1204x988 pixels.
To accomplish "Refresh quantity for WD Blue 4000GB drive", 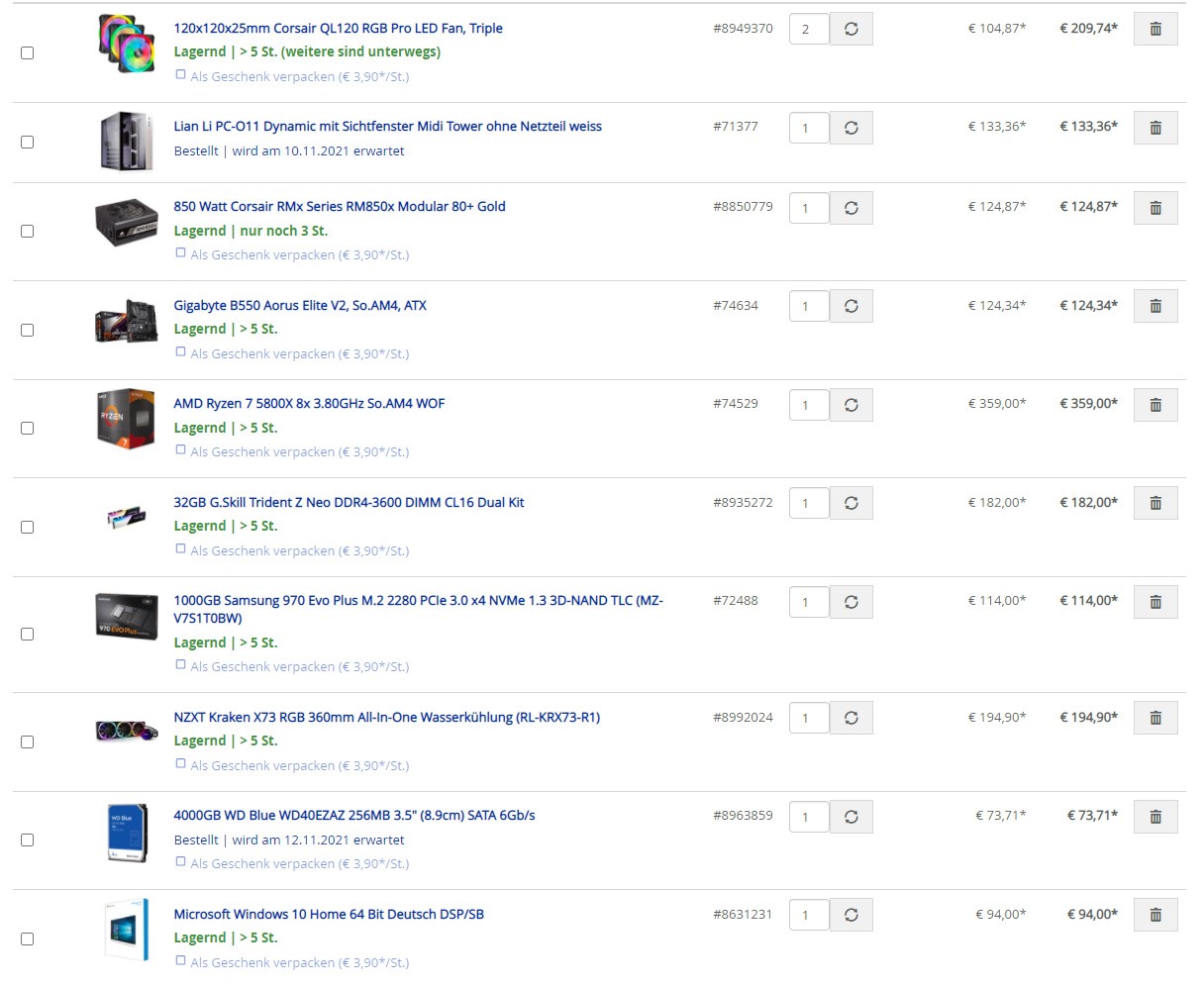I will coord(852,817).
